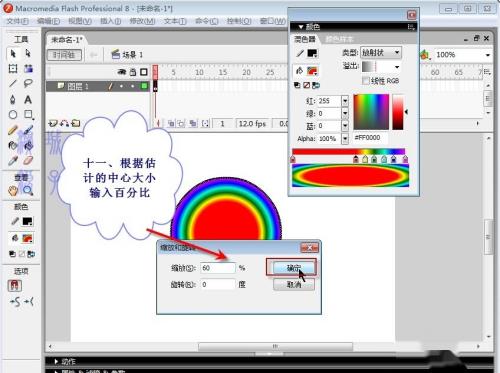Open the gradient 类型 dropdown
The image size is (500, 373).
pyautogui.click(x=381, y=52)
